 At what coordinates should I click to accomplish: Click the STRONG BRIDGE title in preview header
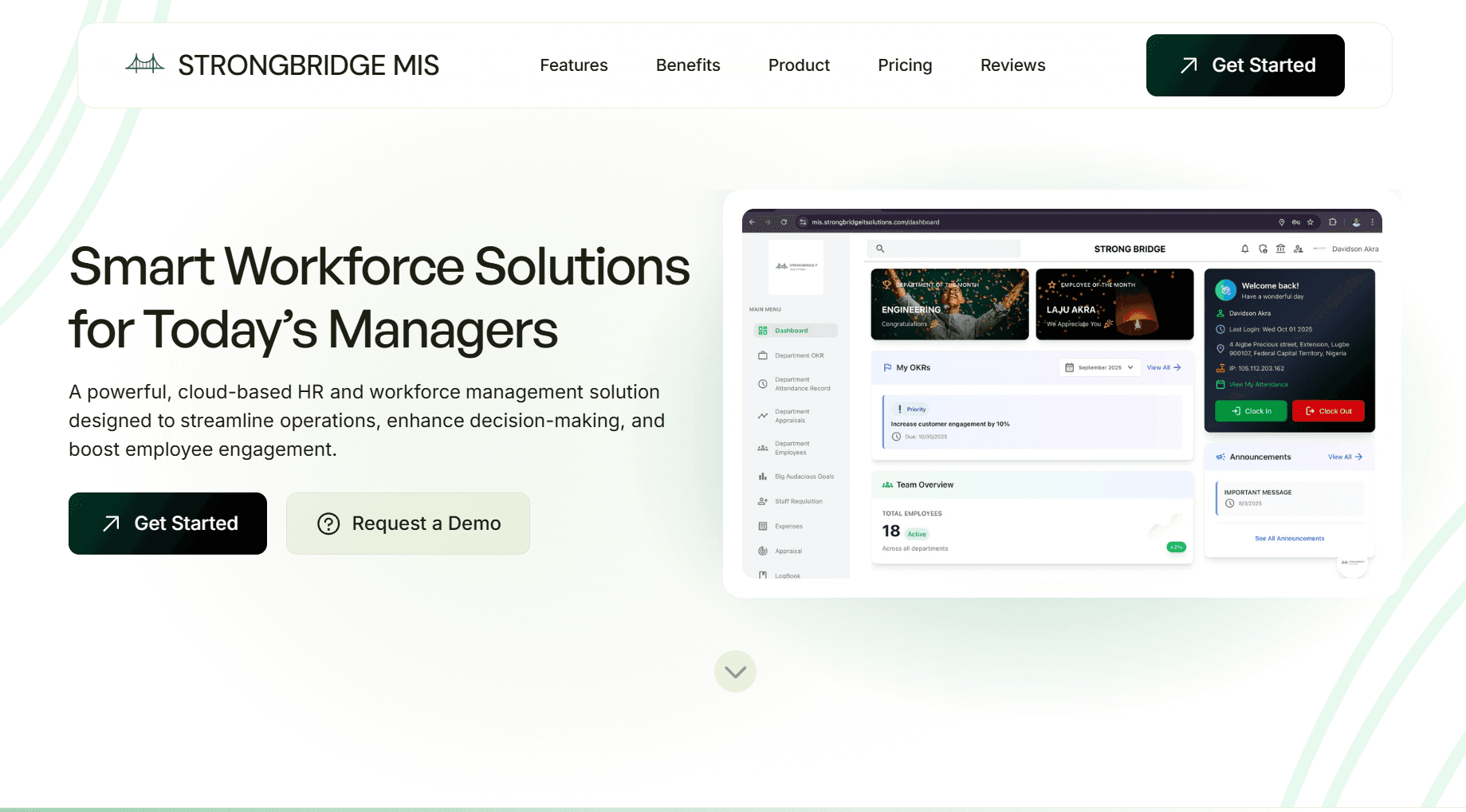(x=1130, y=249)
